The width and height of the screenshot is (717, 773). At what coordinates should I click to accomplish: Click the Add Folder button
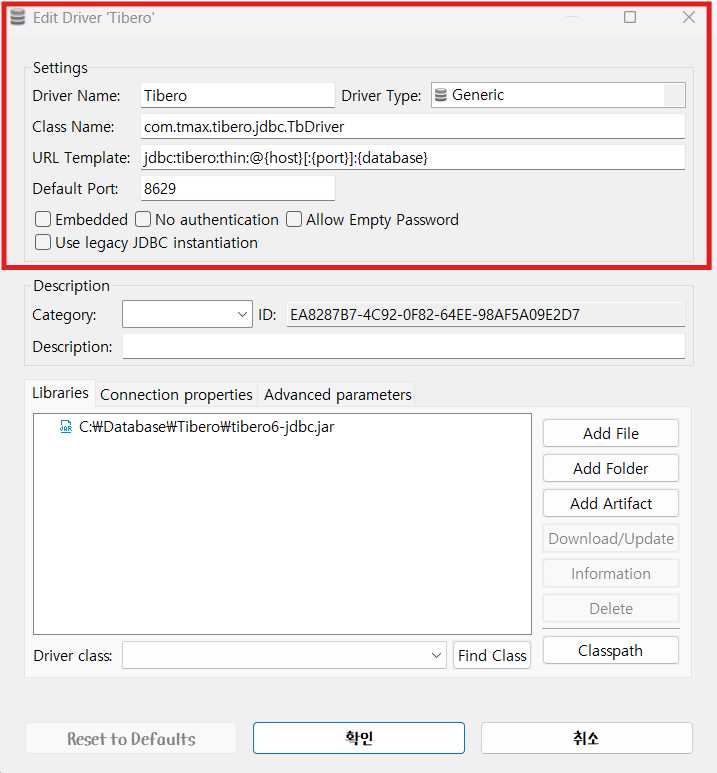point(610,468)
